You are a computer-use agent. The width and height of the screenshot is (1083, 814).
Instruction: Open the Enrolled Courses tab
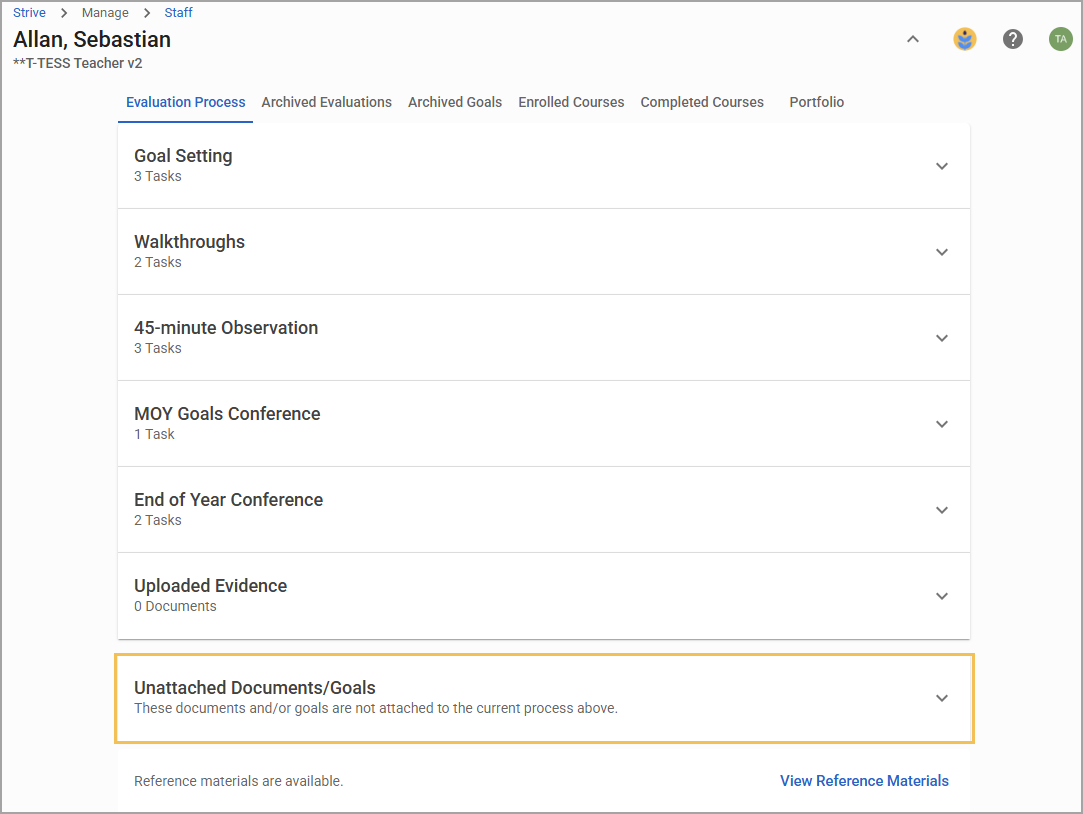(571, 102)
